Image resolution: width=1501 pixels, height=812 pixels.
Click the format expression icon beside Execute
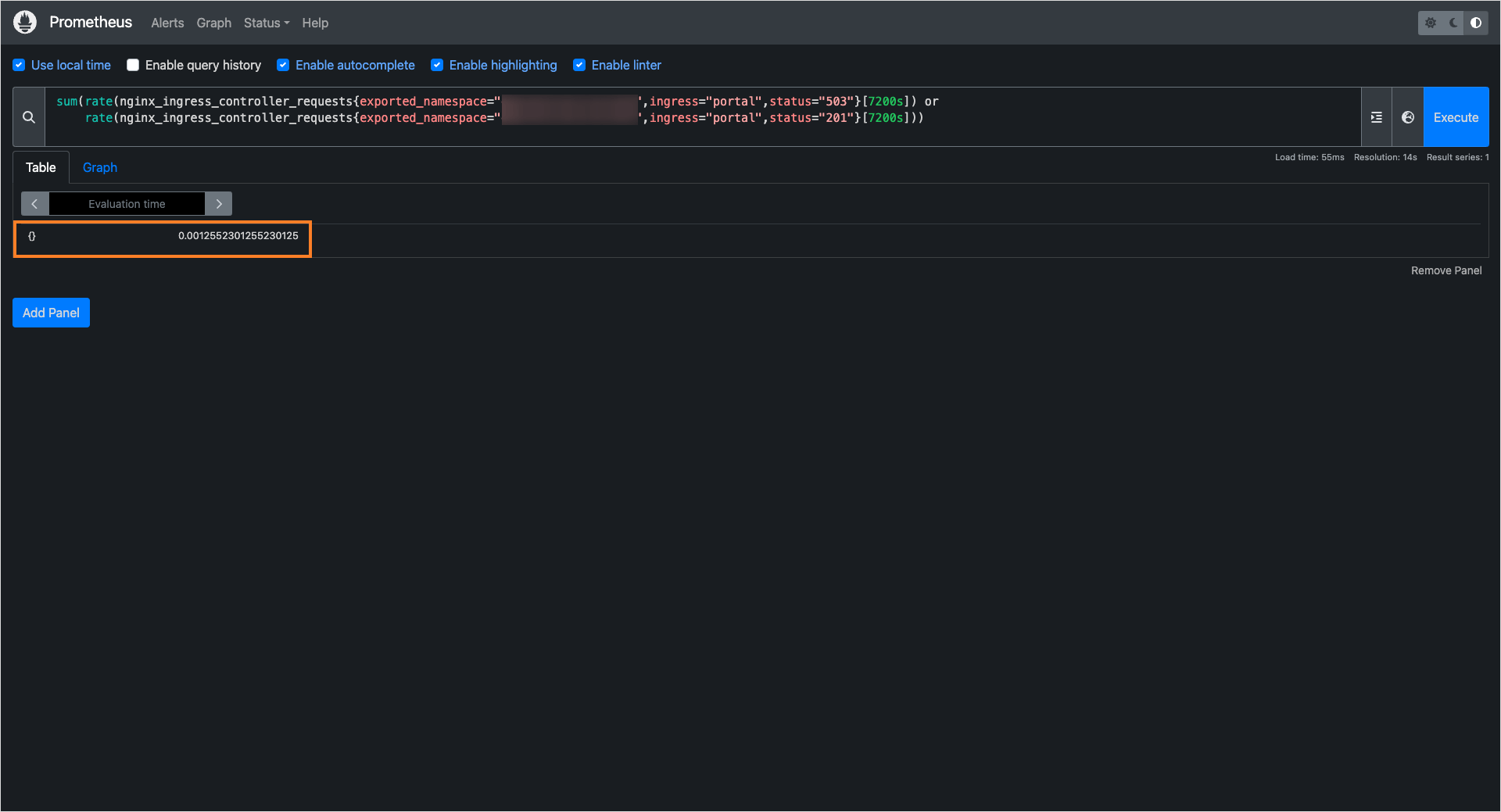[x=1377, y=116]
